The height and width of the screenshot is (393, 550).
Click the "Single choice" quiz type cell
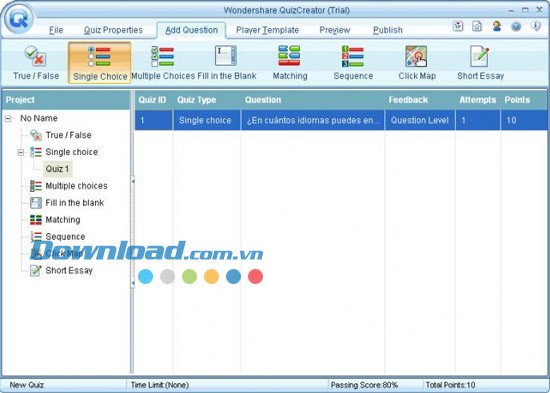pos(207,120)
